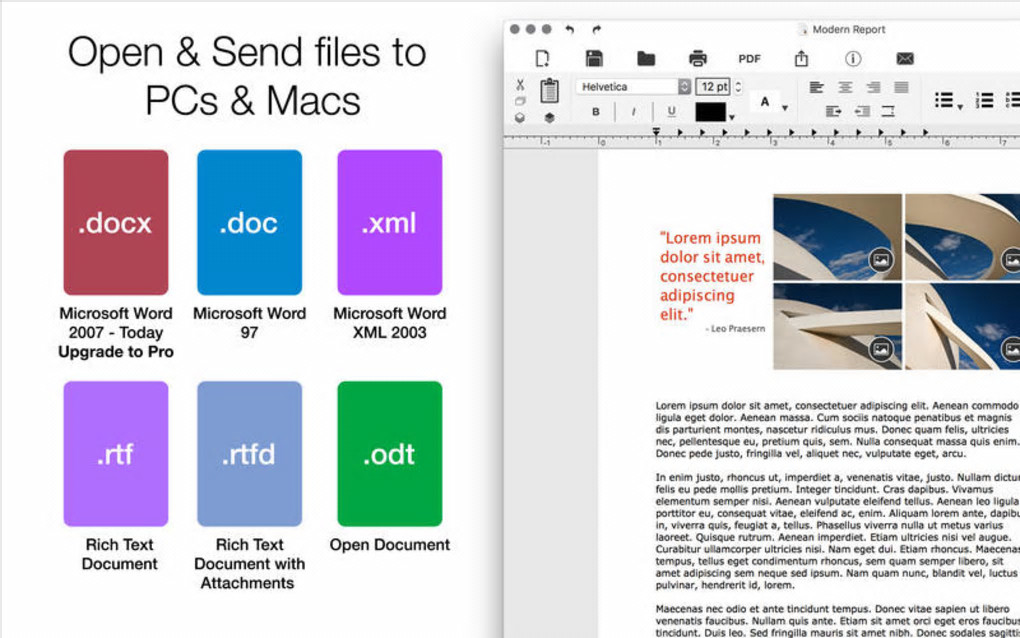Image resolution: width=1020 pixels, height=638 pixels.
Task: Center align the text
Action: coord(845,87)
